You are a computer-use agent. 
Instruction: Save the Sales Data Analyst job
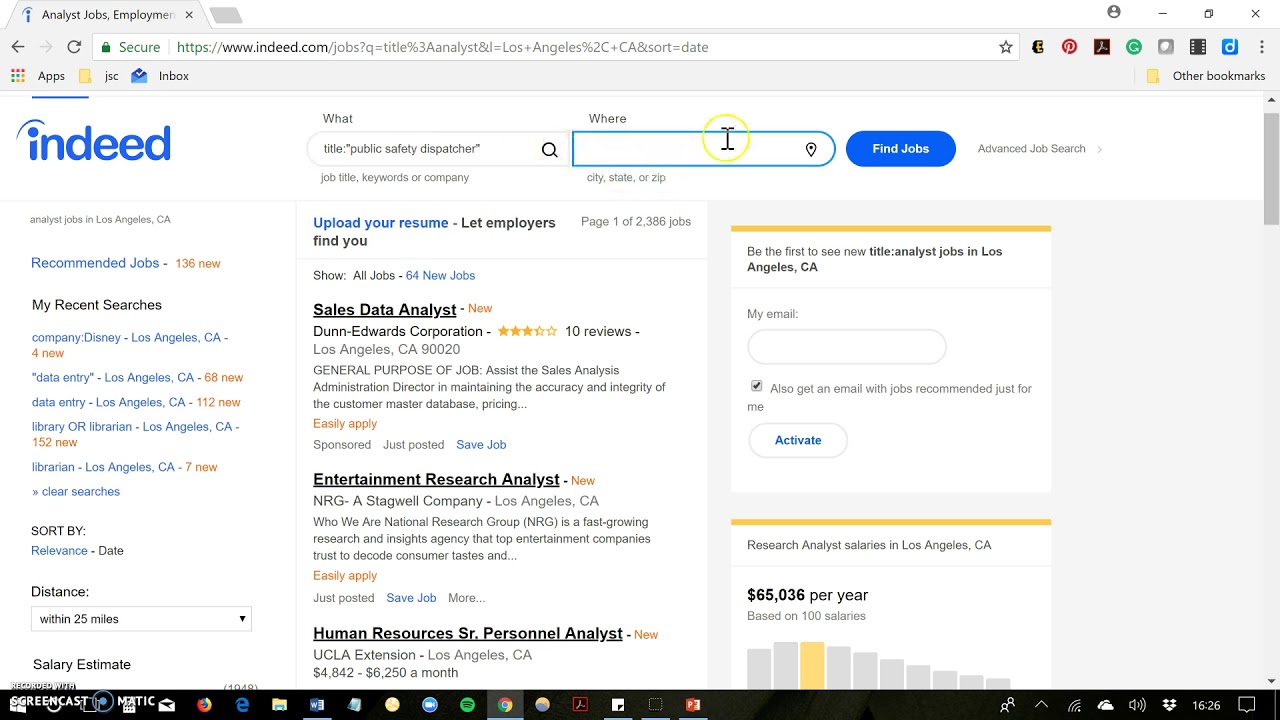point(481,445)
